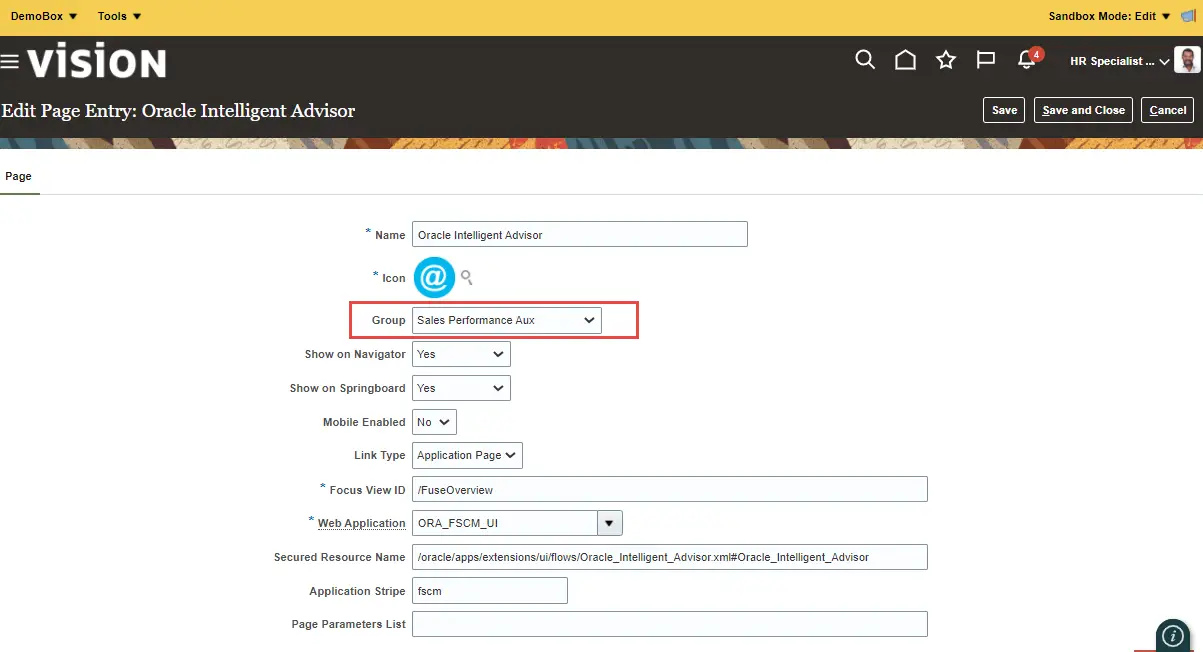Open Favorites star icon

tap(946, 60)
